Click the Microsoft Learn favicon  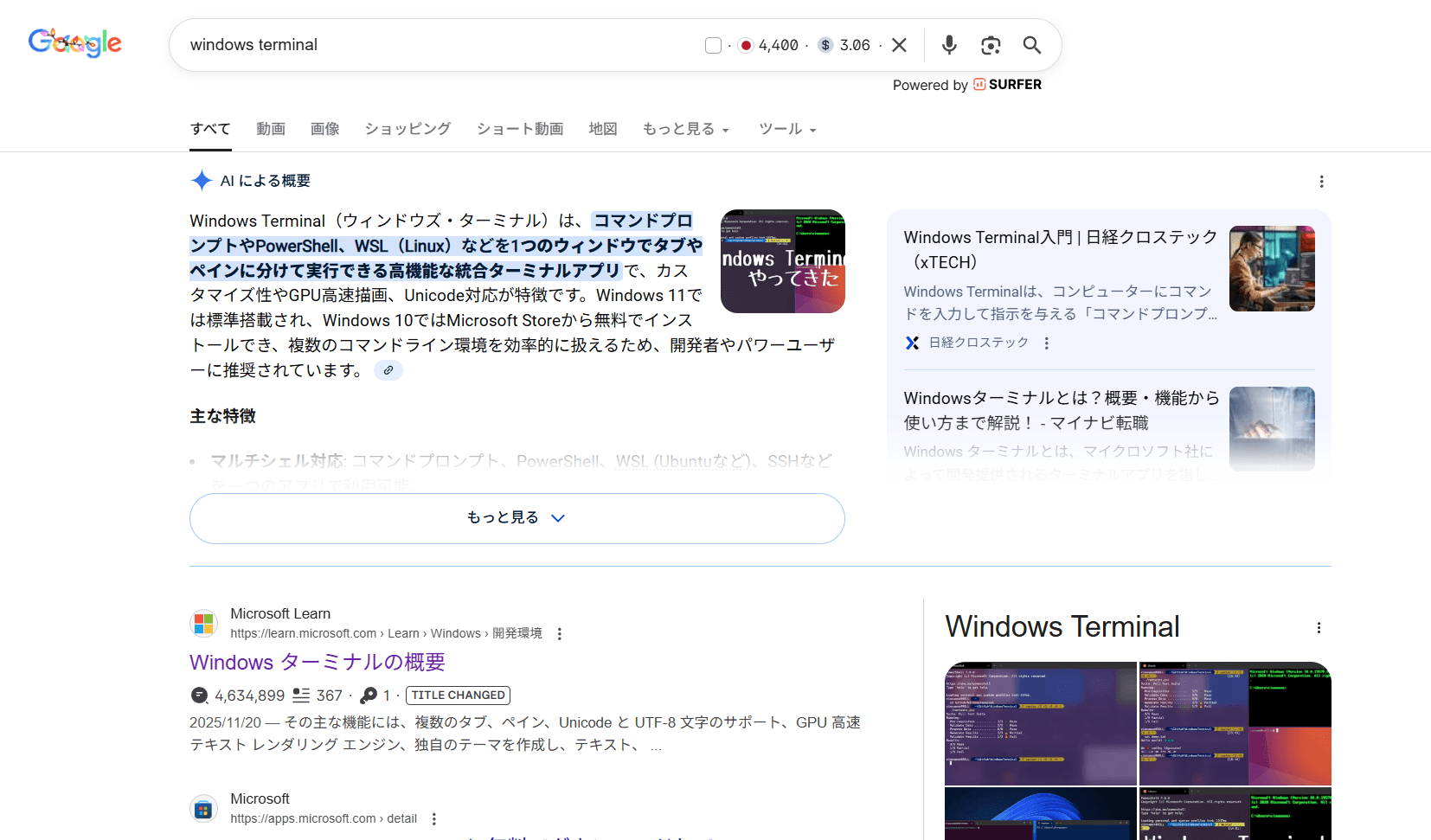tap(203, 623)
